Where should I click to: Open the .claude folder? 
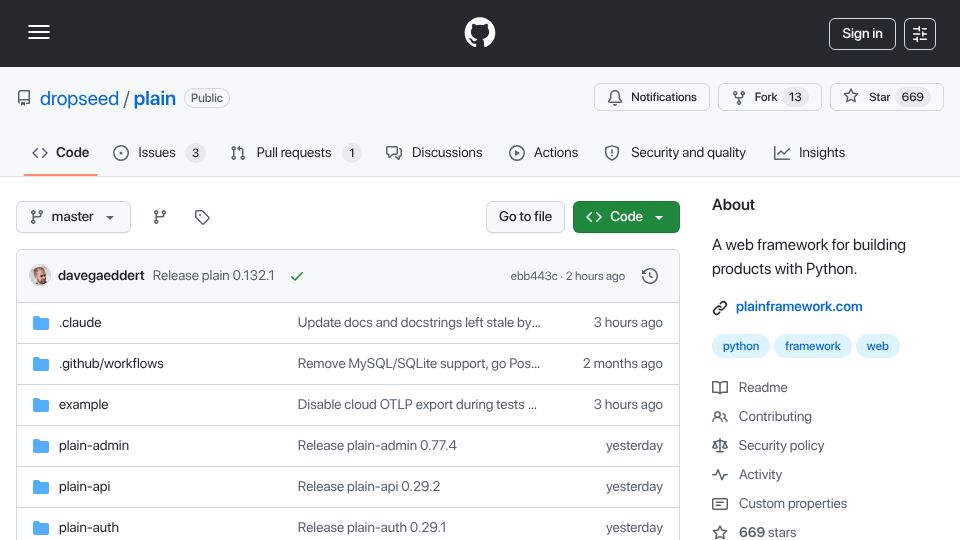(x=80, y=323)
